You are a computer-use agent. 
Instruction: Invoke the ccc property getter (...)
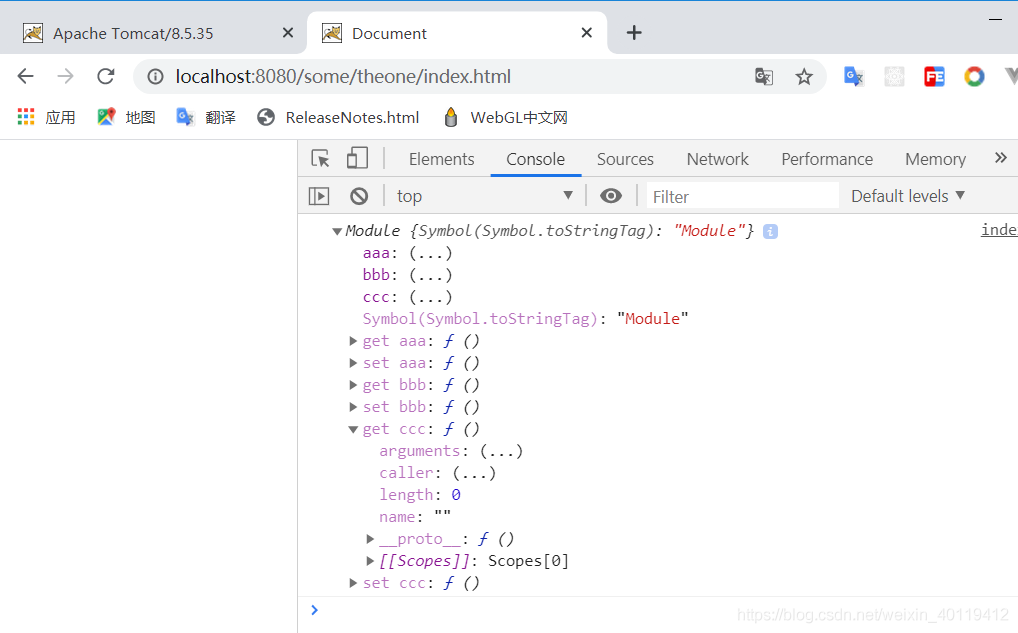click(x=430, y=297)
